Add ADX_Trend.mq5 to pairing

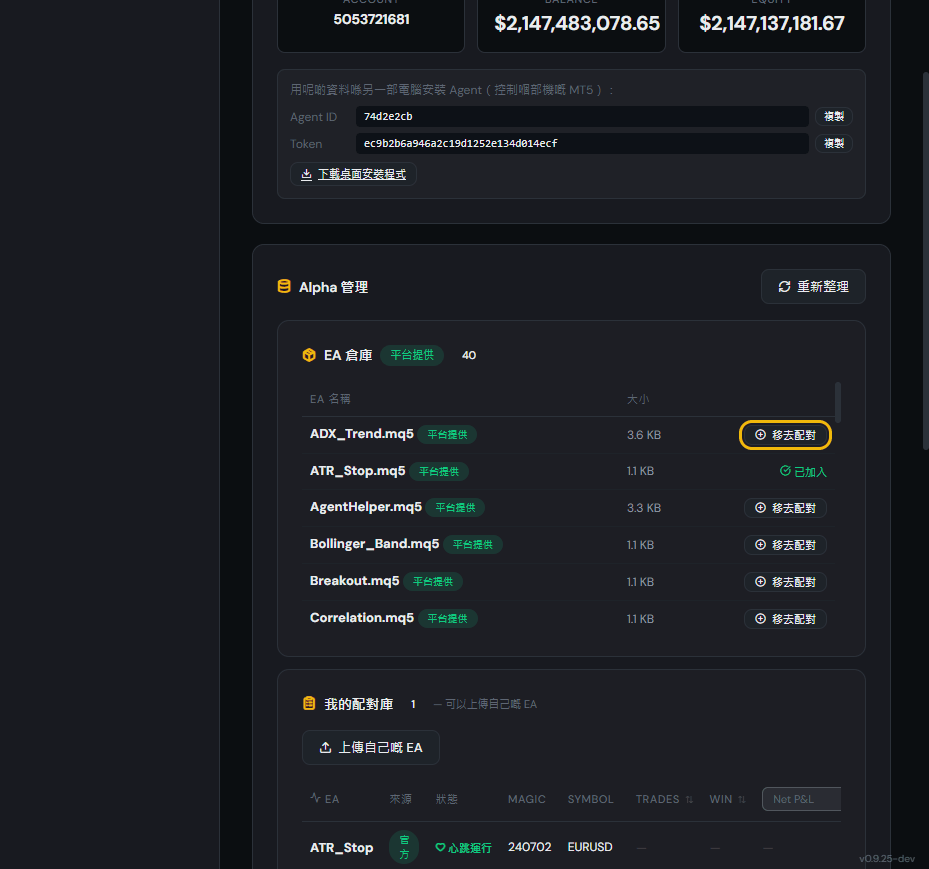coord(785,435)
